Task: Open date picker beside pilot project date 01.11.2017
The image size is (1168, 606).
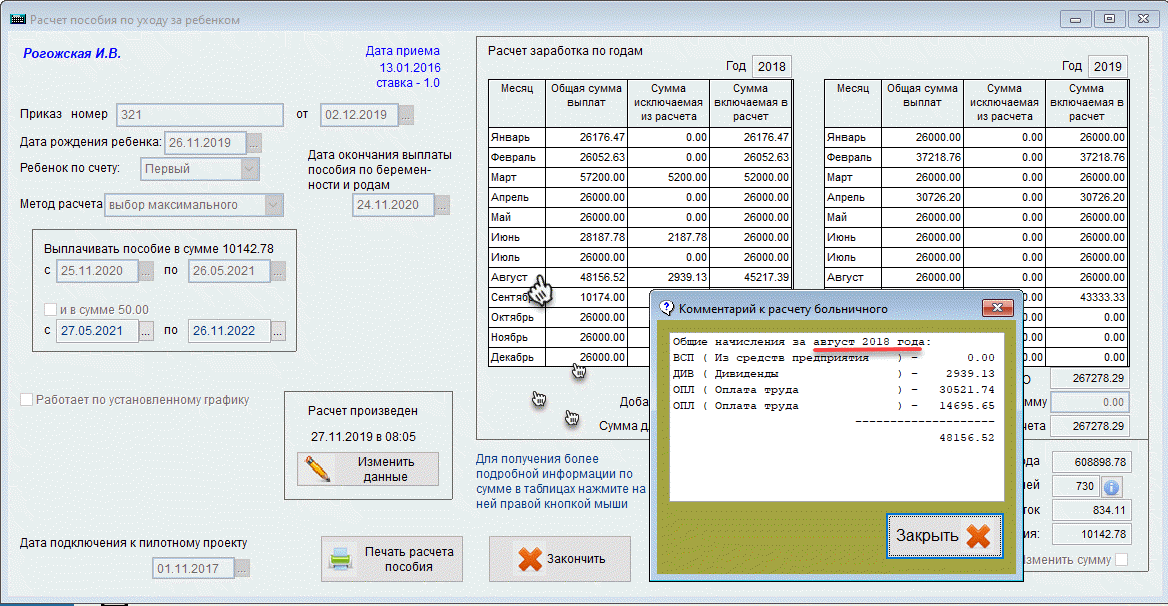Action: click(x=242, y=568)
